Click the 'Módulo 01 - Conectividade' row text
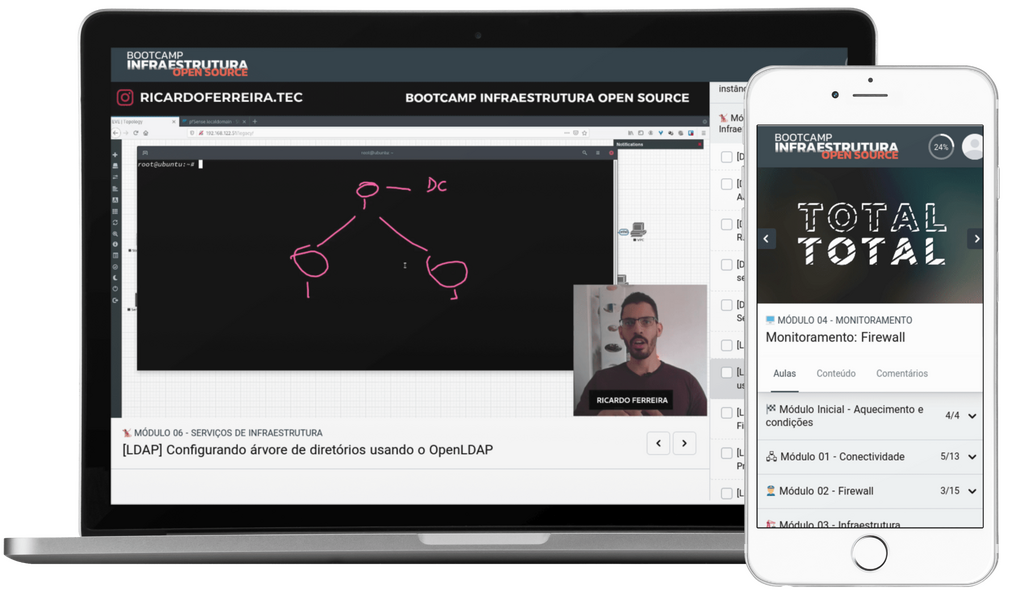1020x605 pixels. point(842,457)
